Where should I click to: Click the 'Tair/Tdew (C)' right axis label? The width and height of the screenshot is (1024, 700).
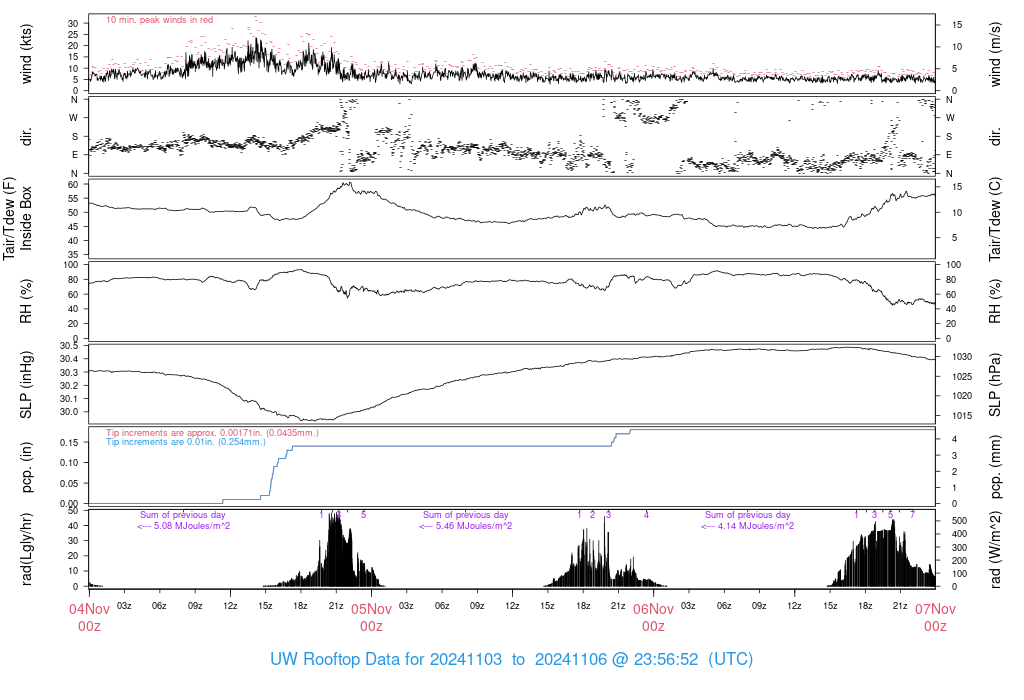click(996, 219)
